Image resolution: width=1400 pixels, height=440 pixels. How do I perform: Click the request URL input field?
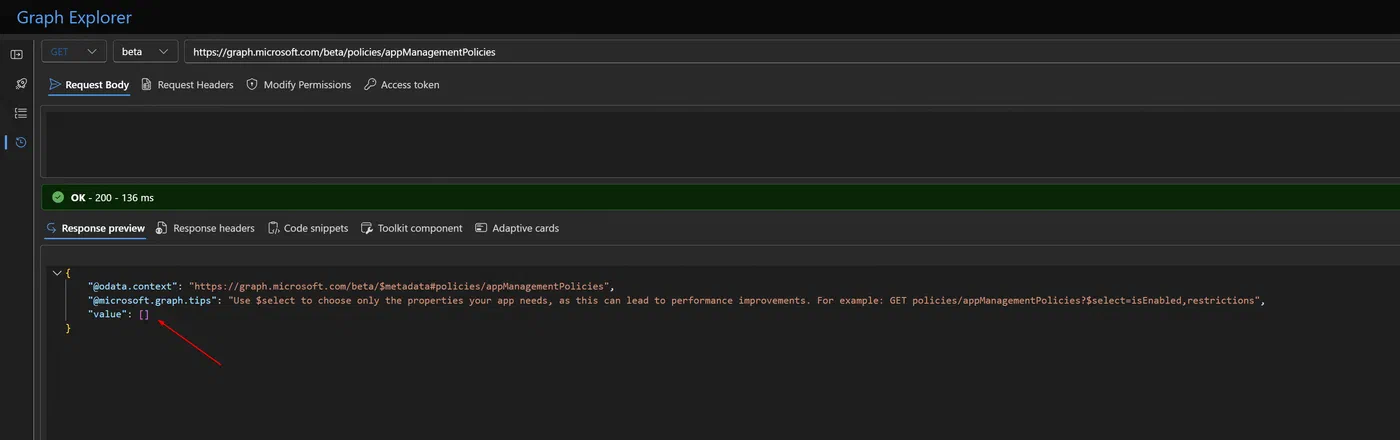(792, 51)
